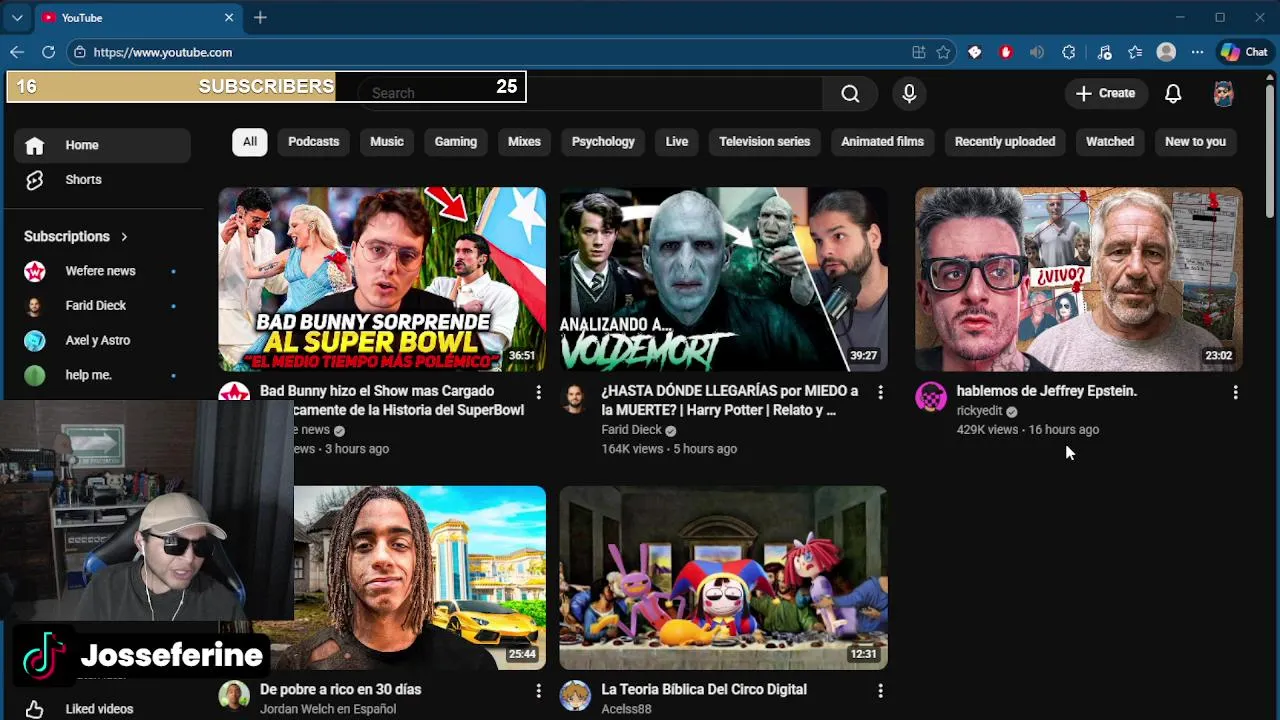Image resolution: width=1280 pixels, height=720 pixels.
Task: Open Wefere news subscription channel
Action: tap(102, 271)
